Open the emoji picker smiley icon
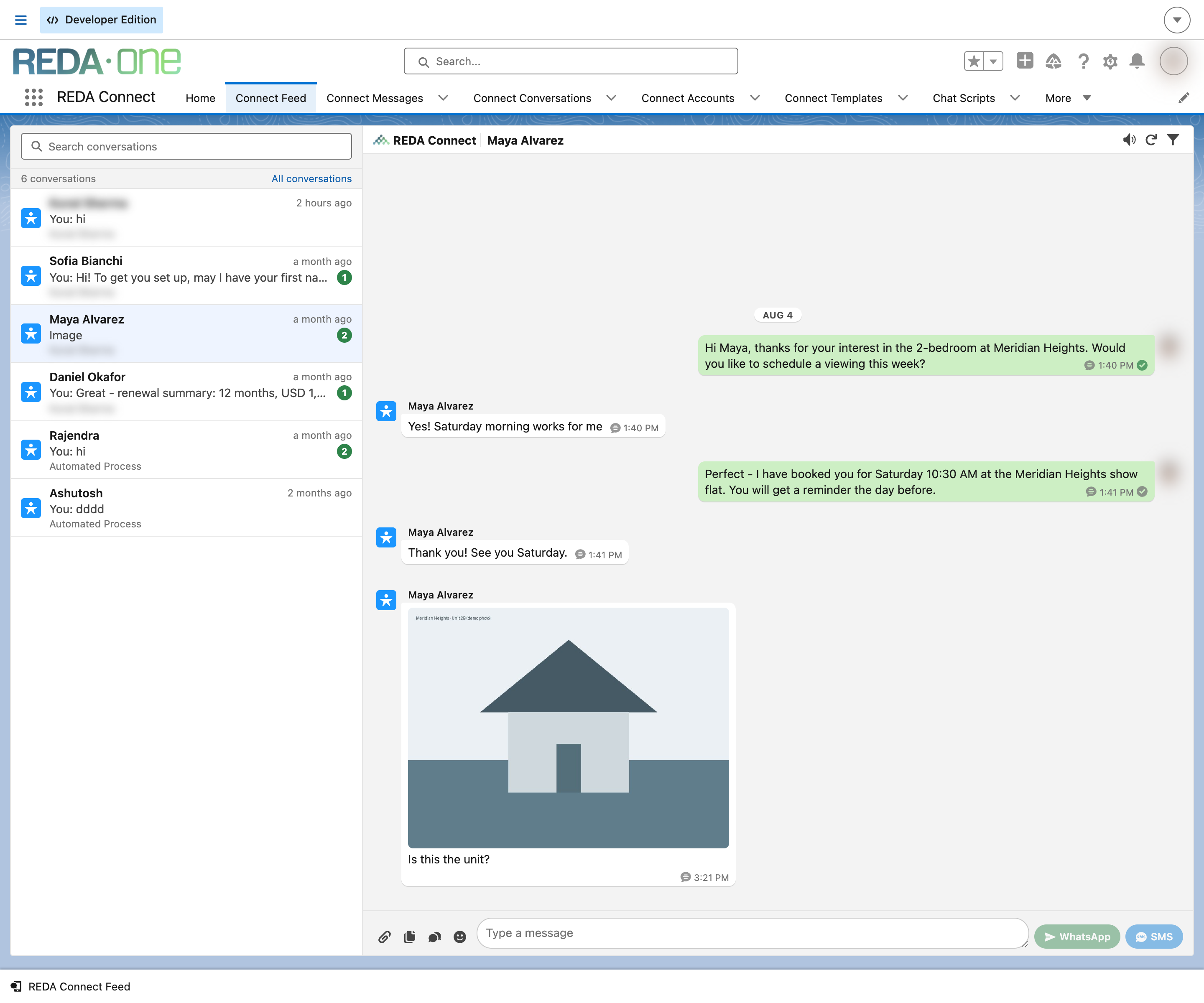Image resolution: width=1204 pixels, height=1003 pixels. (x=460, y=937)
